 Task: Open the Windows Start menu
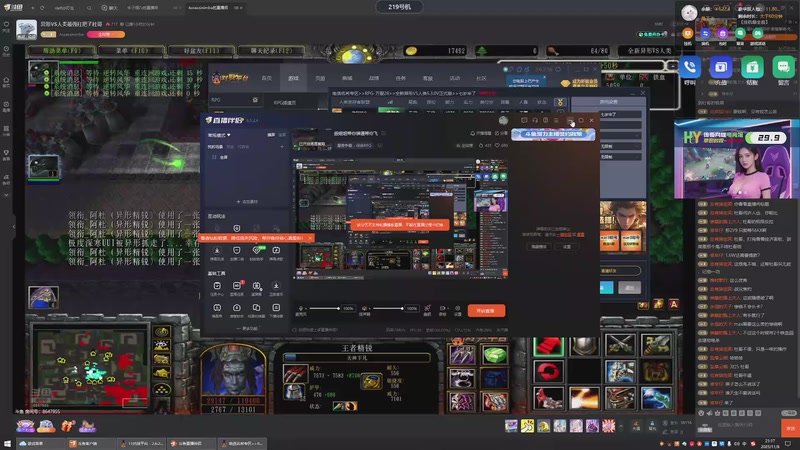pyautogui.click(x=7, y=444)
